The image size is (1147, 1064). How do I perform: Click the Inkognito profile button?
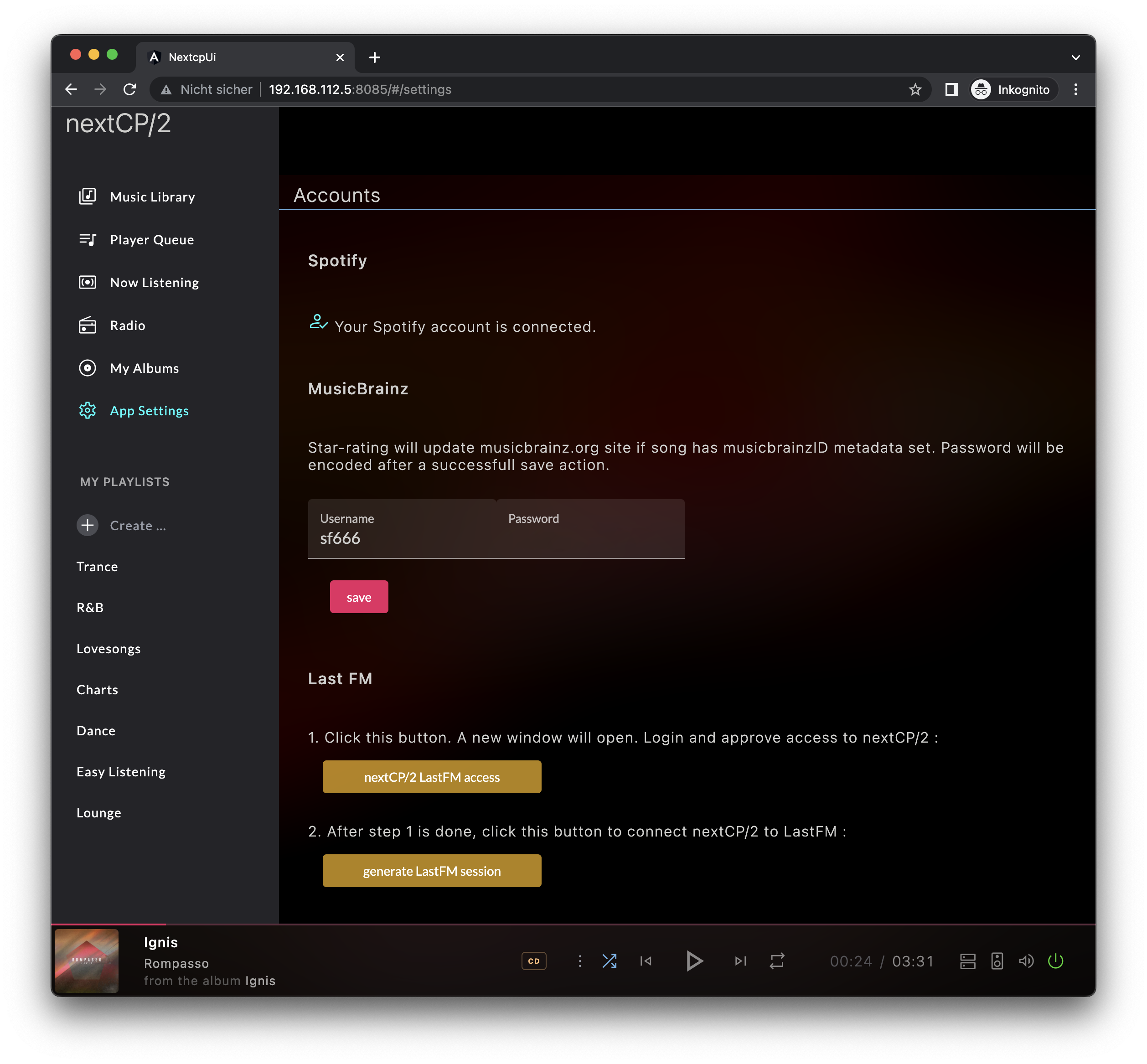point(1014,89)
